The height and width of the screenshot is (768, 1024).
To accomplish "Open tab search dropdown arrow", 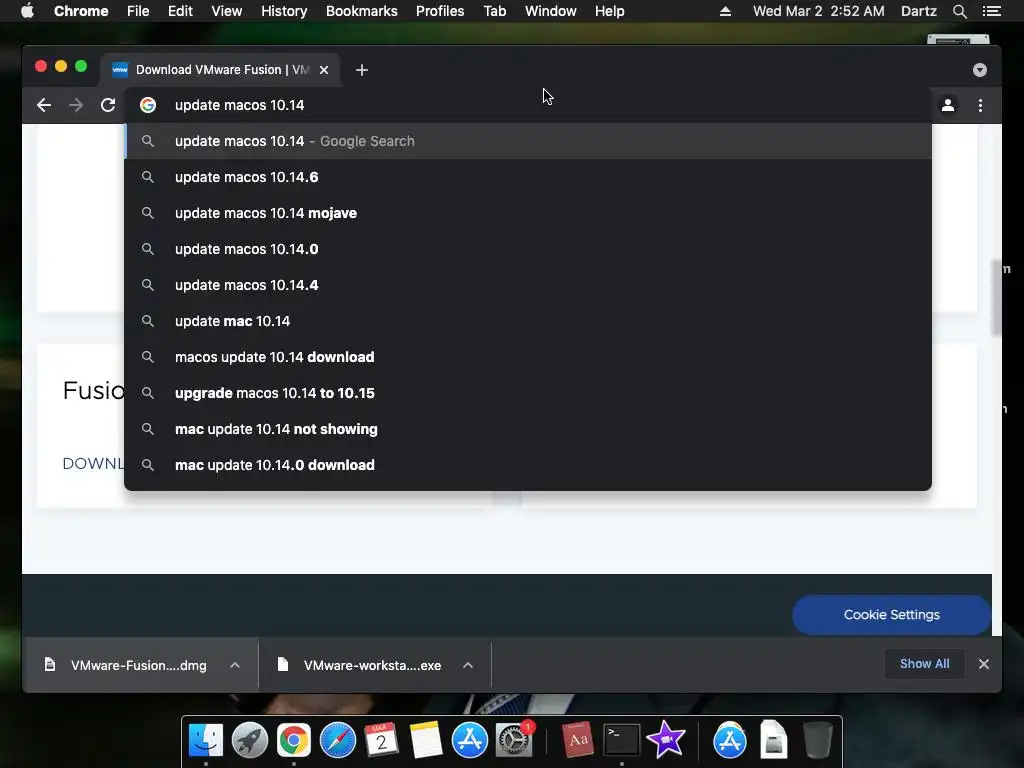I will [980, 70].
